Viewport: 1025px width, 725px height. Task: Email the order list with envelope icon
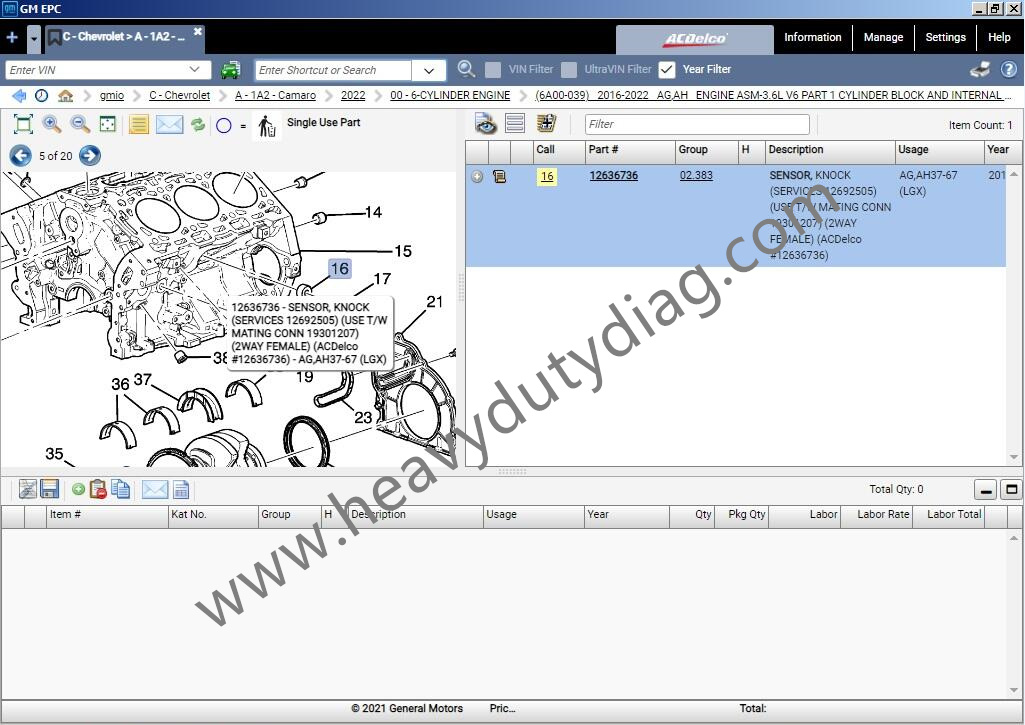pyautogui.click(x=155, y=489)
